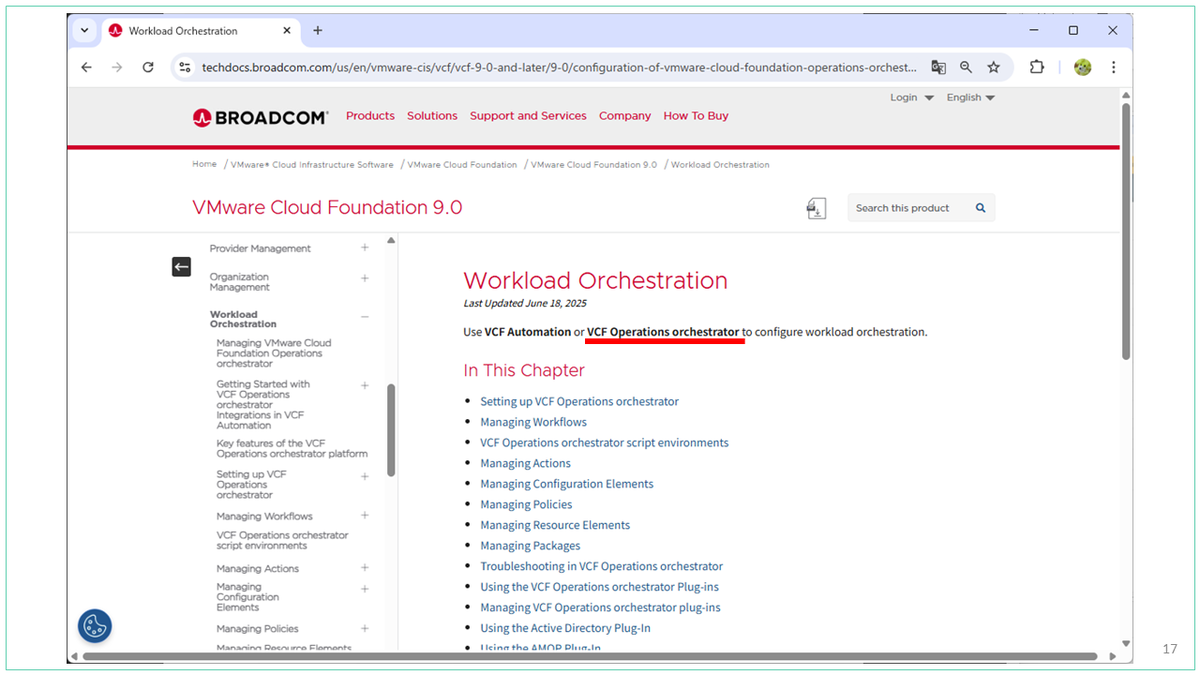Image resolution: width=1200 pixels, height=675 pixels.
Task: Open the cookie settings icon
Action: [x=95, y=626]
